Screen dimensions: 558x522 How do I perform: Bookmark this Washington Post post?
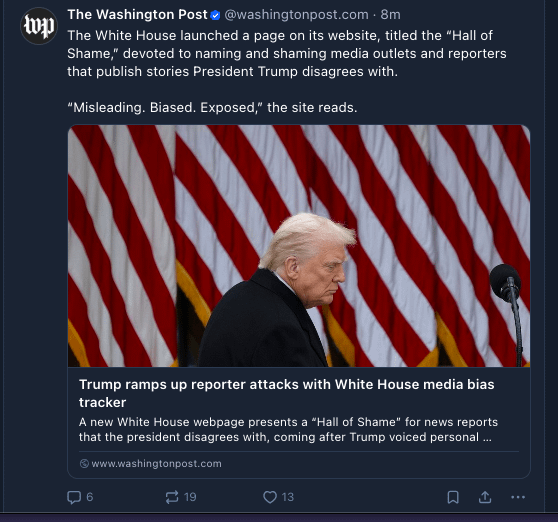pos(453,497)
